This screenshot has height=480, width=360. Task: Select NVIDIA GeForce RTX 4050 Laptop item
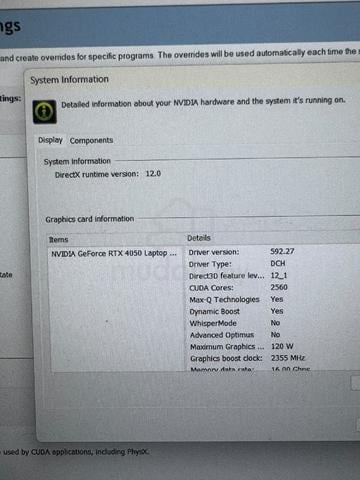(114, 254)
